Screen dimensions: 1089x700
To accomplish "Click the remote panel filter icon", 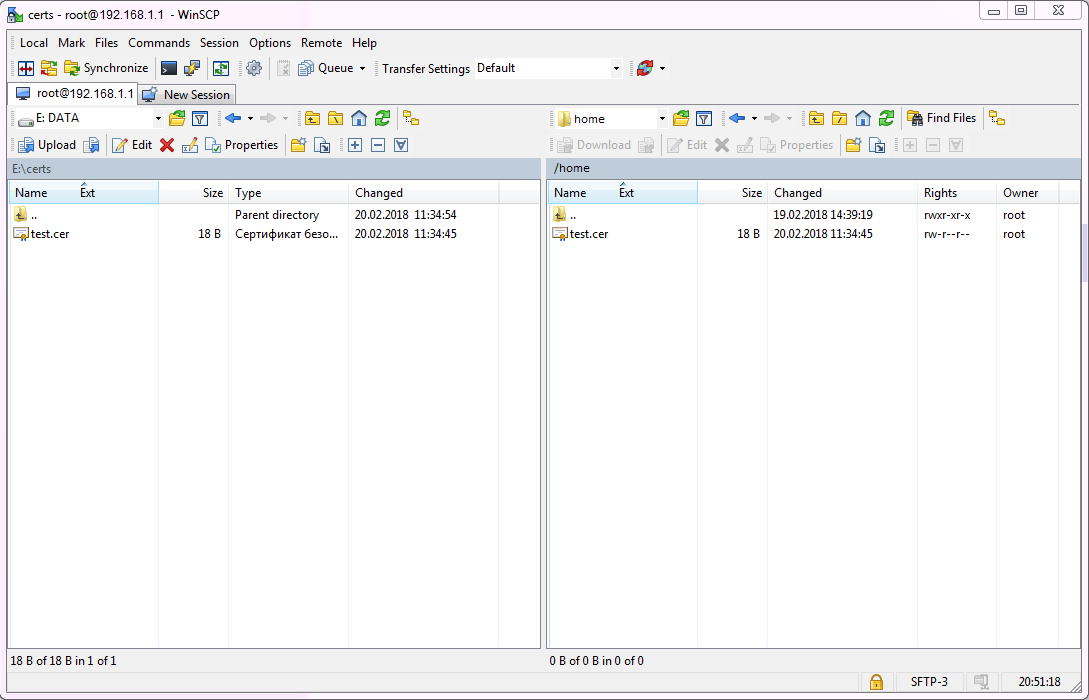I will [x=704, y=119].
